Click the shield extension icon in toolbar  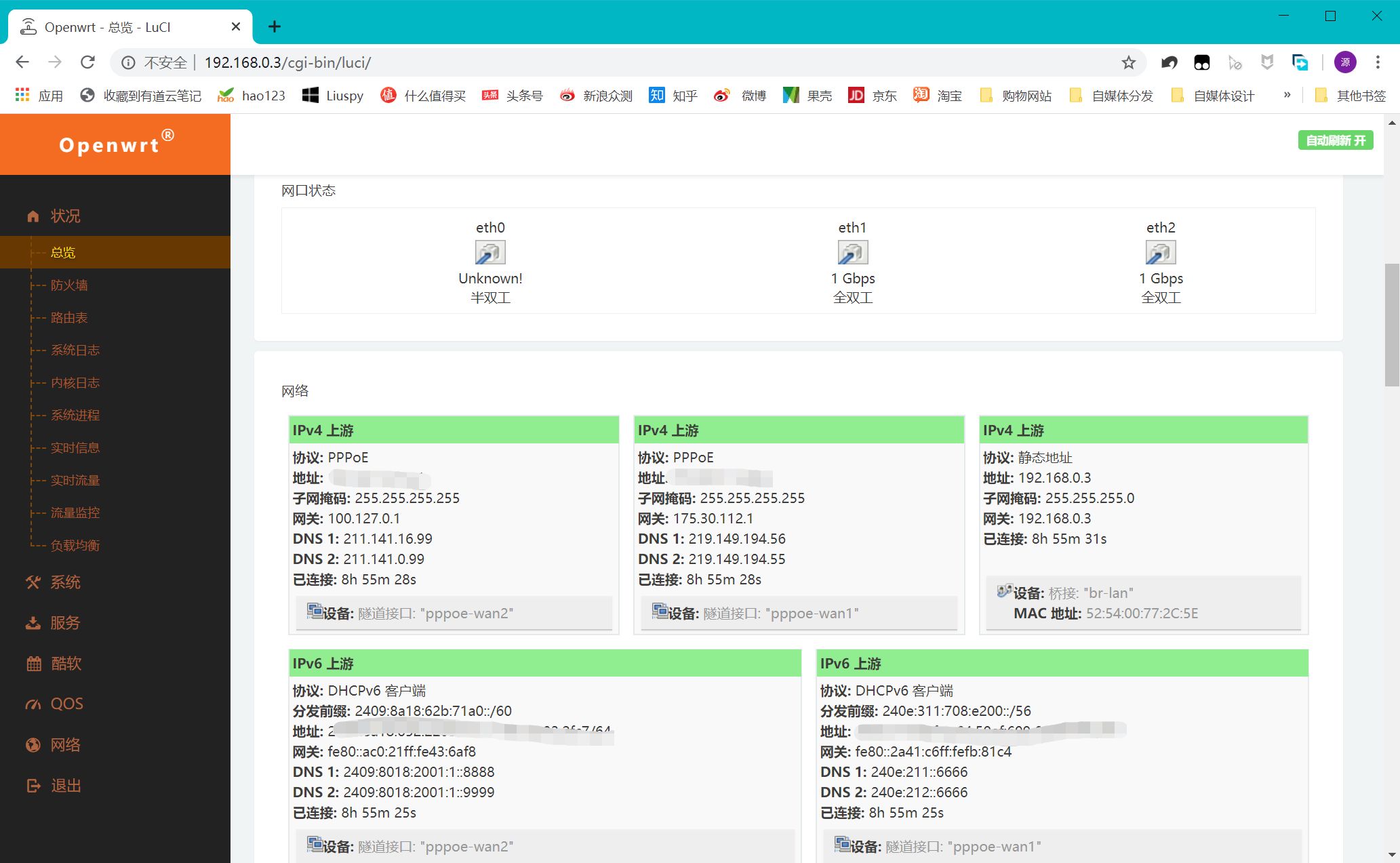click(x=1267, y=62)
